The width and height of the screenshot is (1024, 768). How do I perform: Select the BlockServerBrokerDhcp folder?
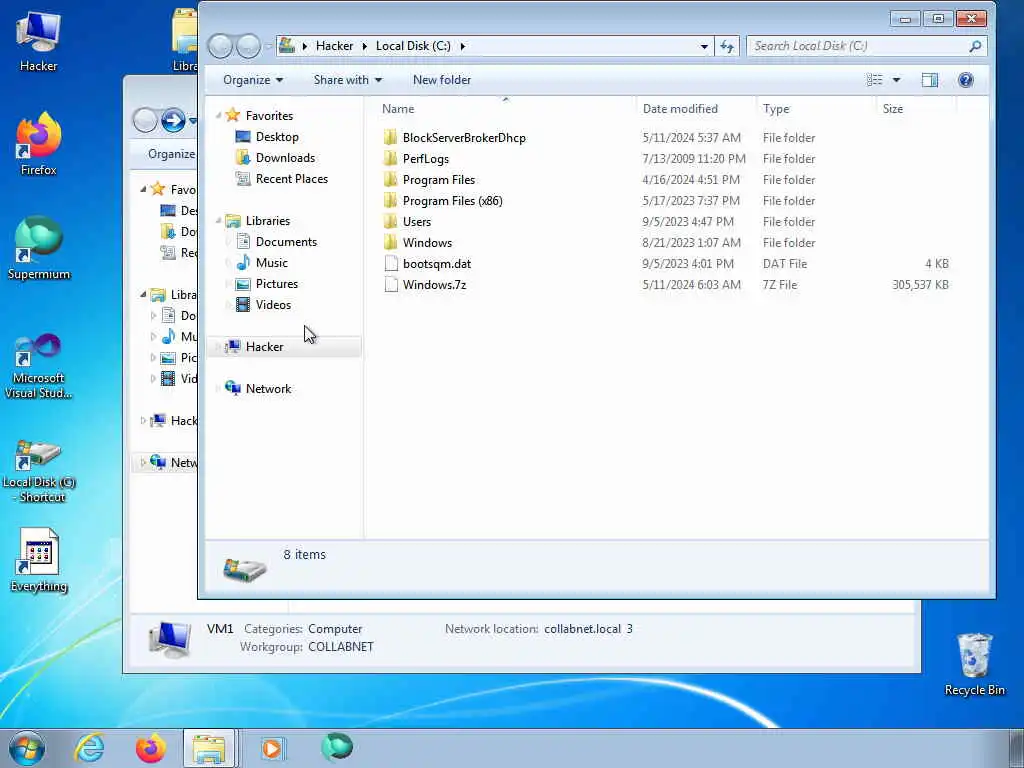[x=464, y=138]
